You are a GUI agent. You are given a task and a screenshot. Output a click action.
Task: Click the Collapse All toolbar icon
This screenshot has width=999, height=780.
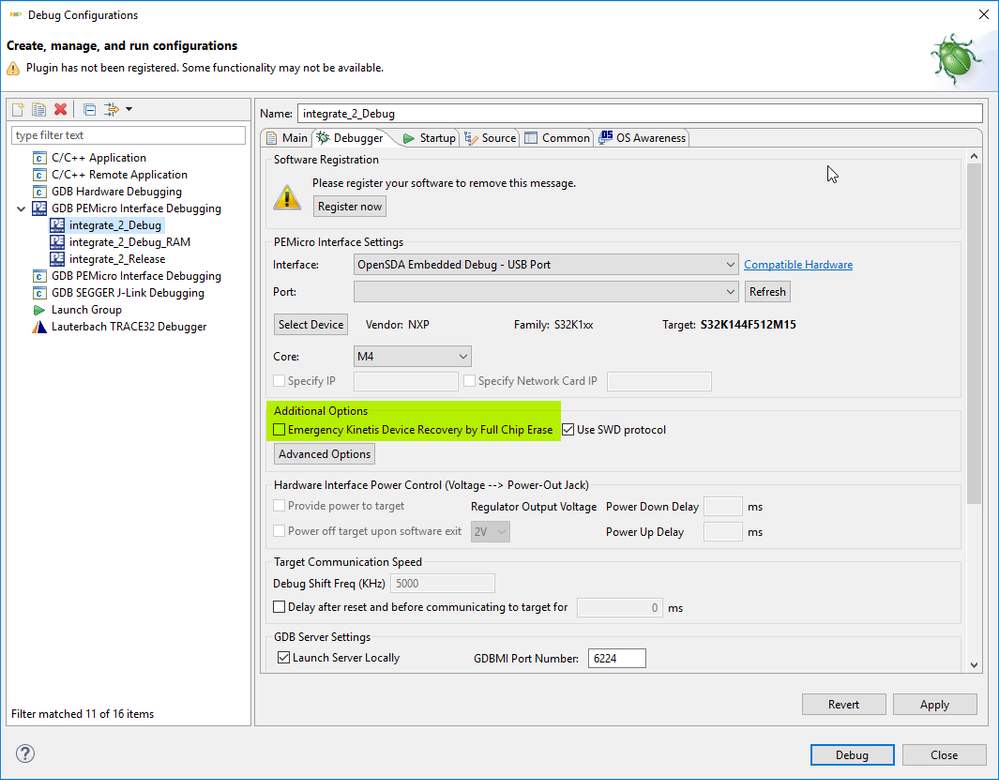coord(90,110)
